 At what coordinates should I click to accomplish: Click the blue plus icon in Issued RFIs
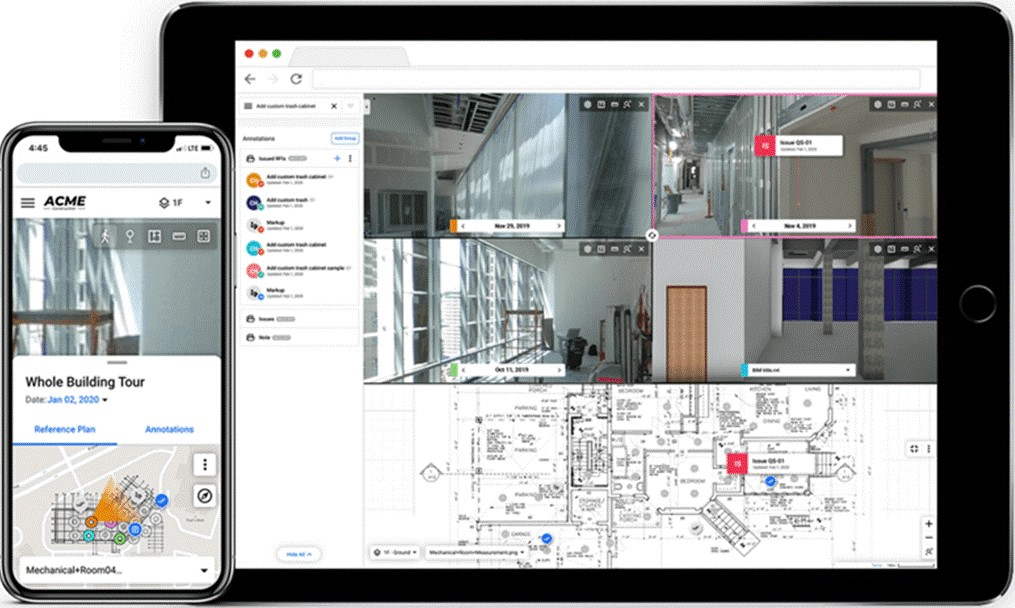point(337,159)
